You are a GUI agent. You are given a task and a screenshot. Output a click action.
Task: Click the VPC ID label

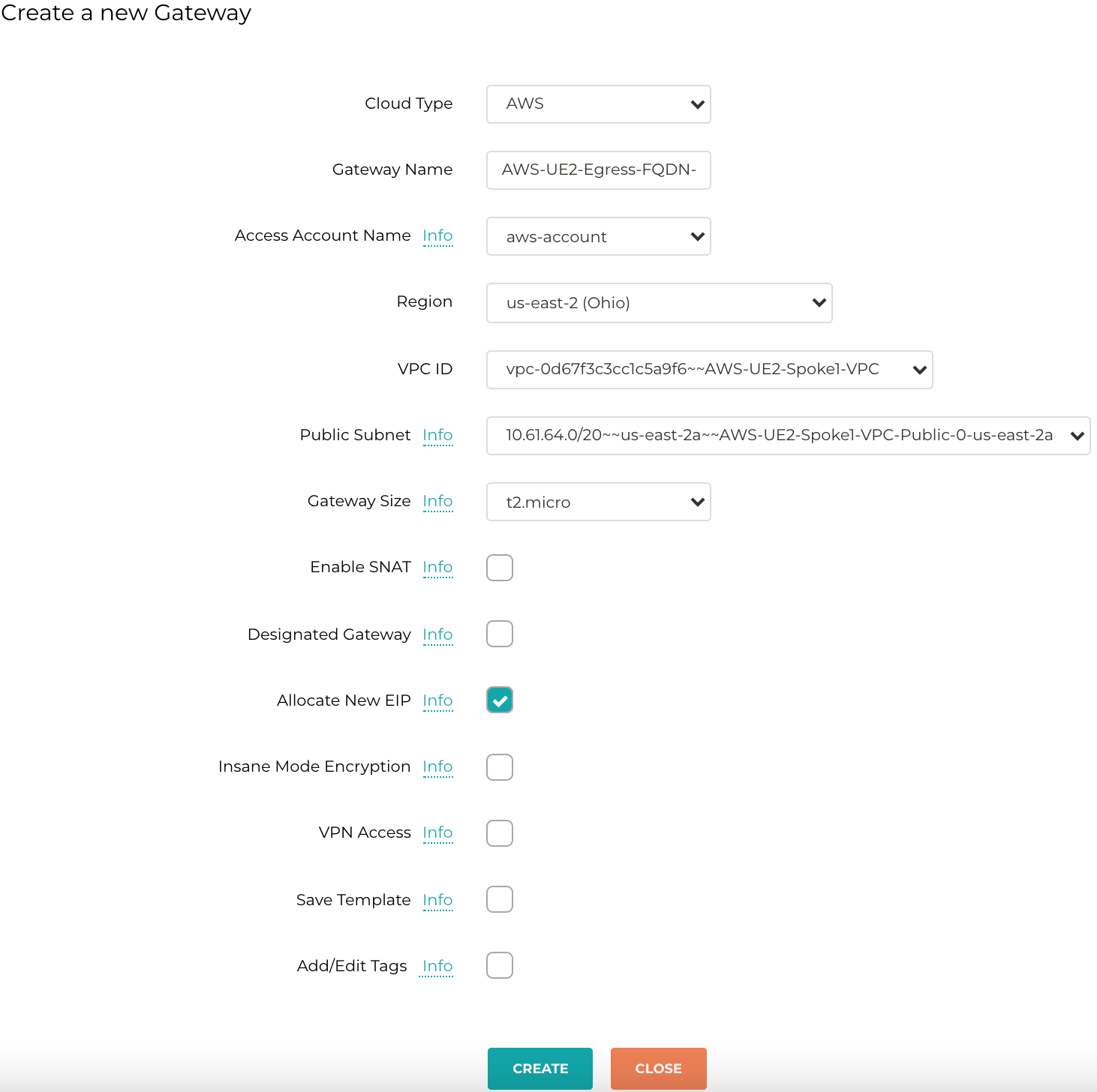(x=425, y=369)
